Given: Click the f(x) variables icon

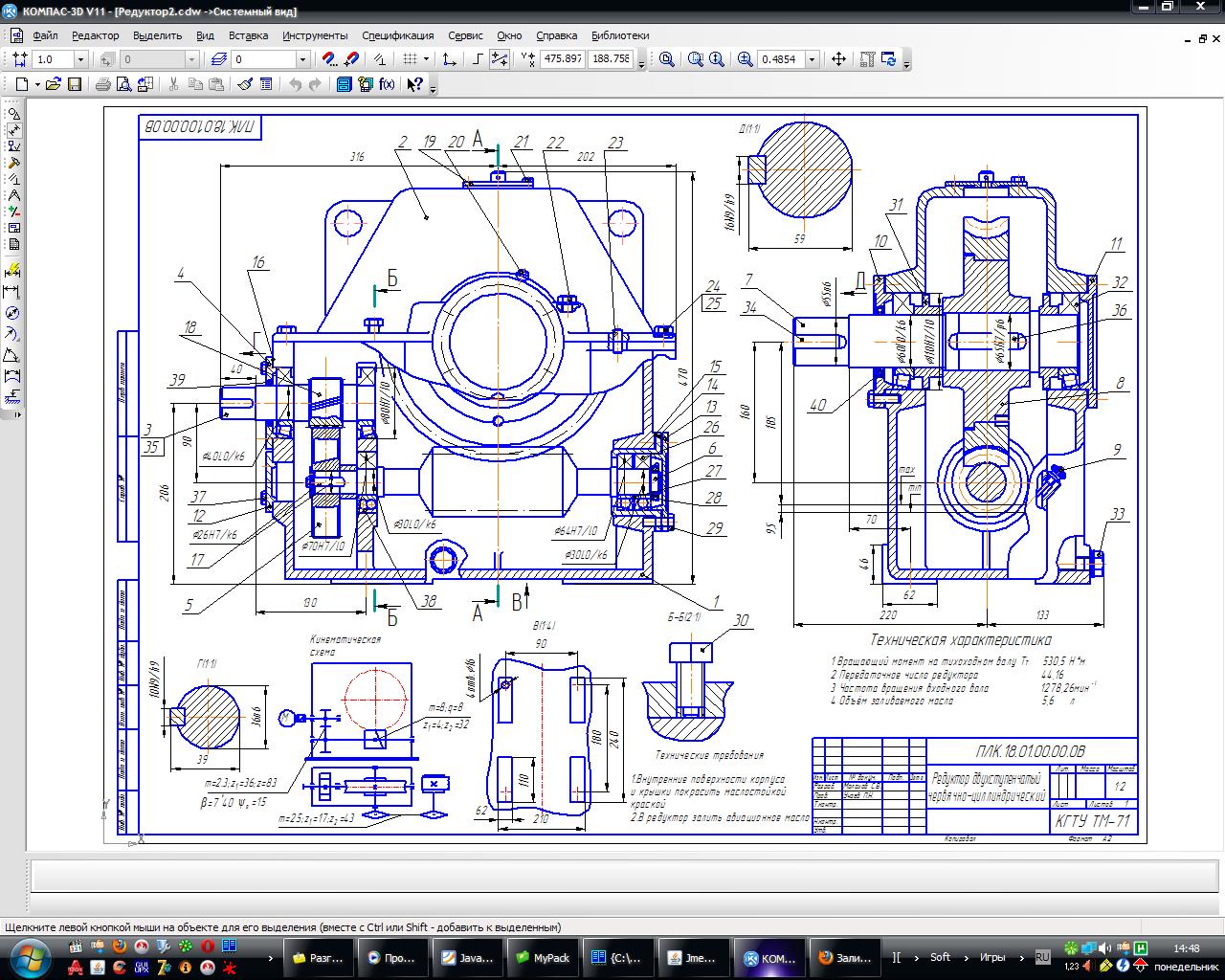Looking at the screenshot, I should [387, 84].
